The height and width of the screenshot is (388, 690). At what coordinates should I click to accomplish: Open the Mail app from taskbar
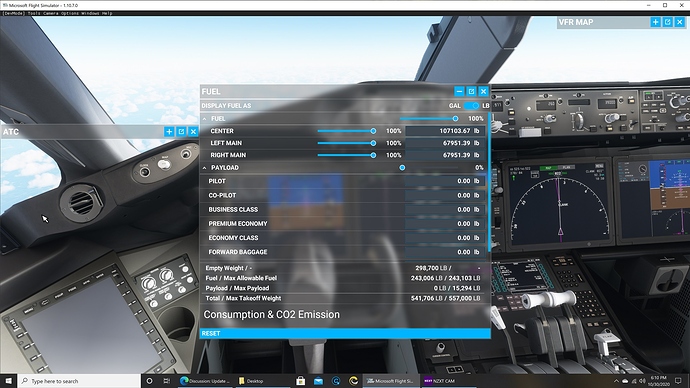(x=318, y=381)
